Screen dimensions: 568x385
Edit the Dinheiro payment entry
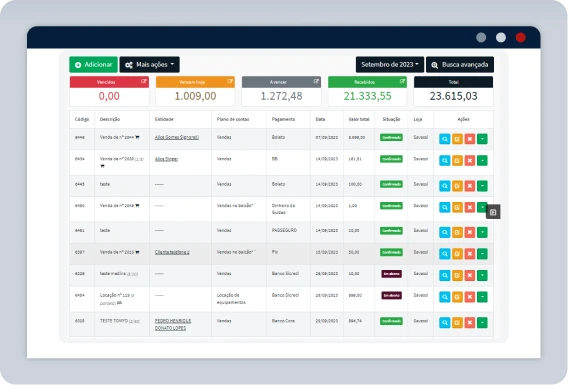click(x=457, y=207)
